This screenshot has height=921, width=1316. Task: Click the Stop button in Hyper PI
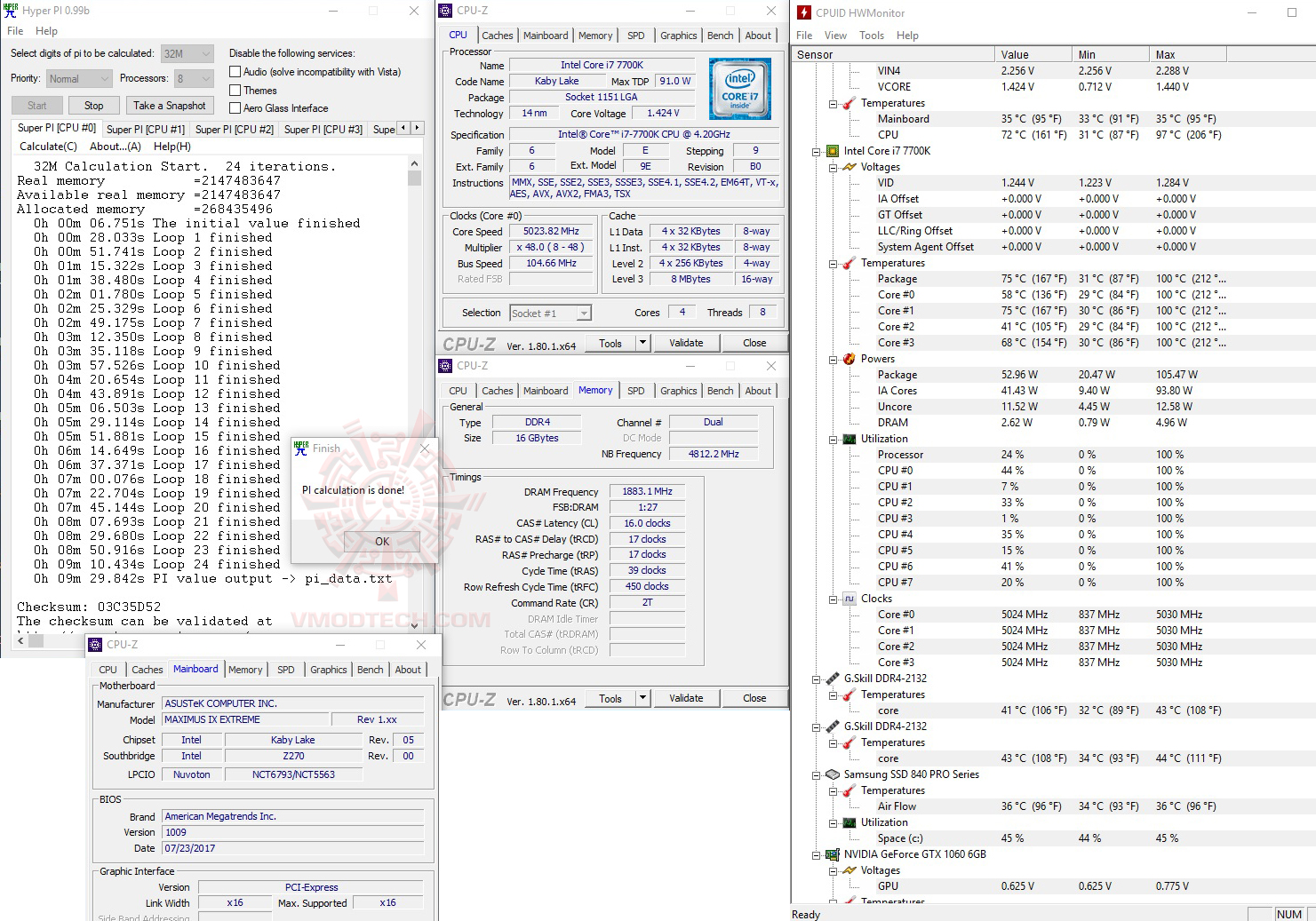pyautogui.click(x=94, y=106)
